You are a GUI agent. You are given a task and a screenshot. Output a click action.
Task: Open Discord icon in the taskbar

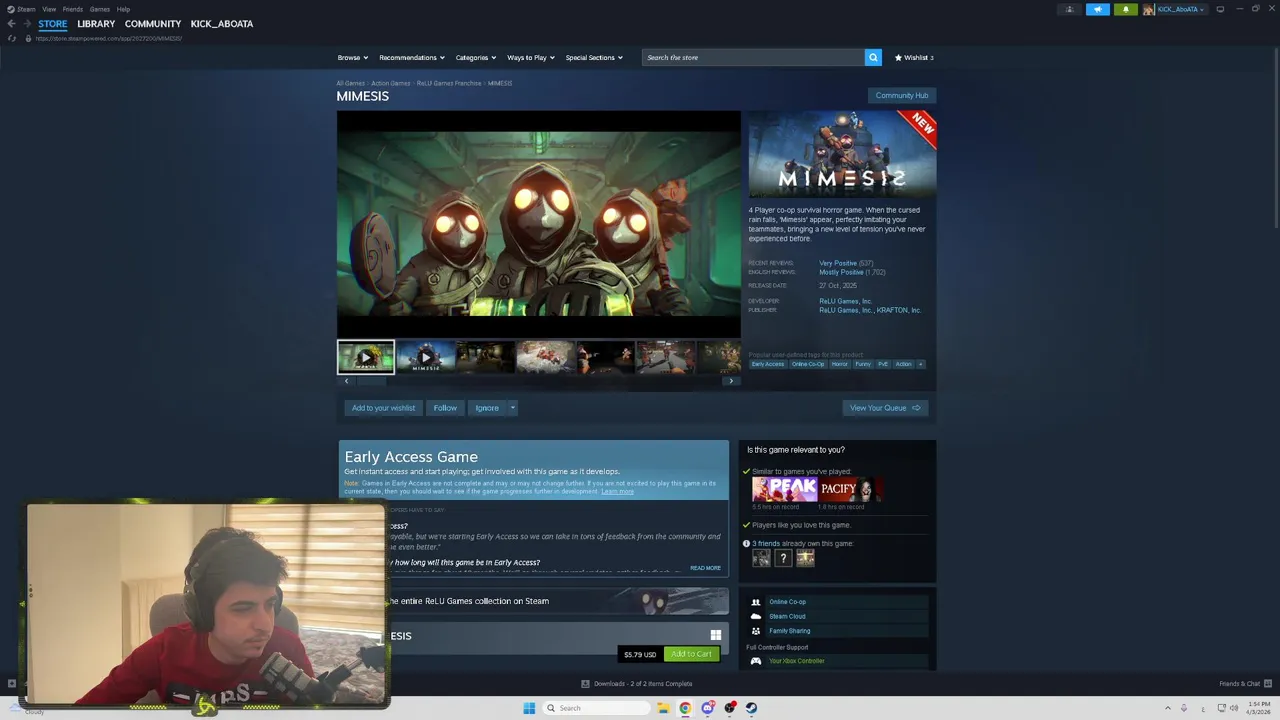[x=707, y=708]
